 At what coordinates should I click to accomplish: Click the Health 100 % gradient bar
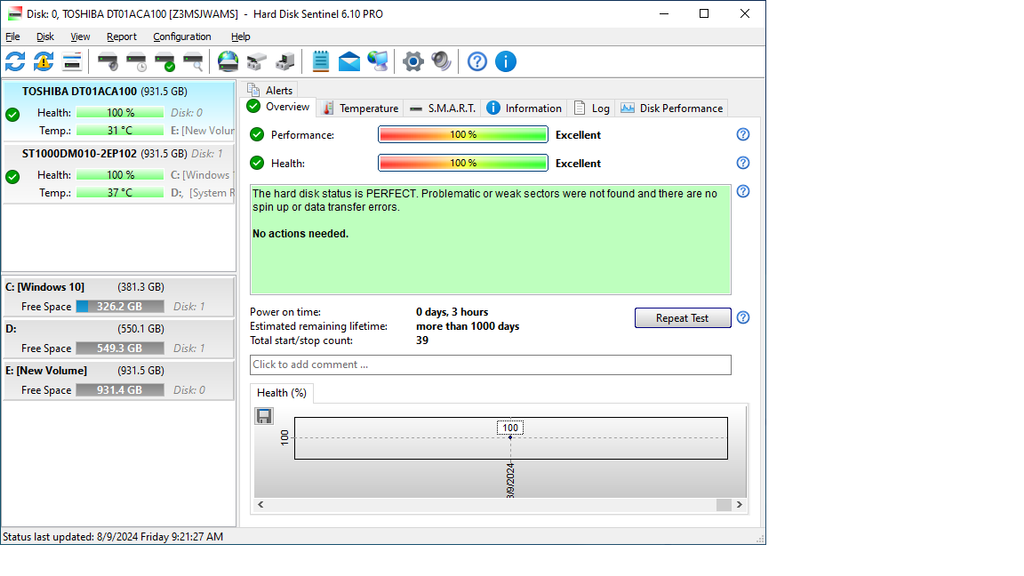(463, 163)
